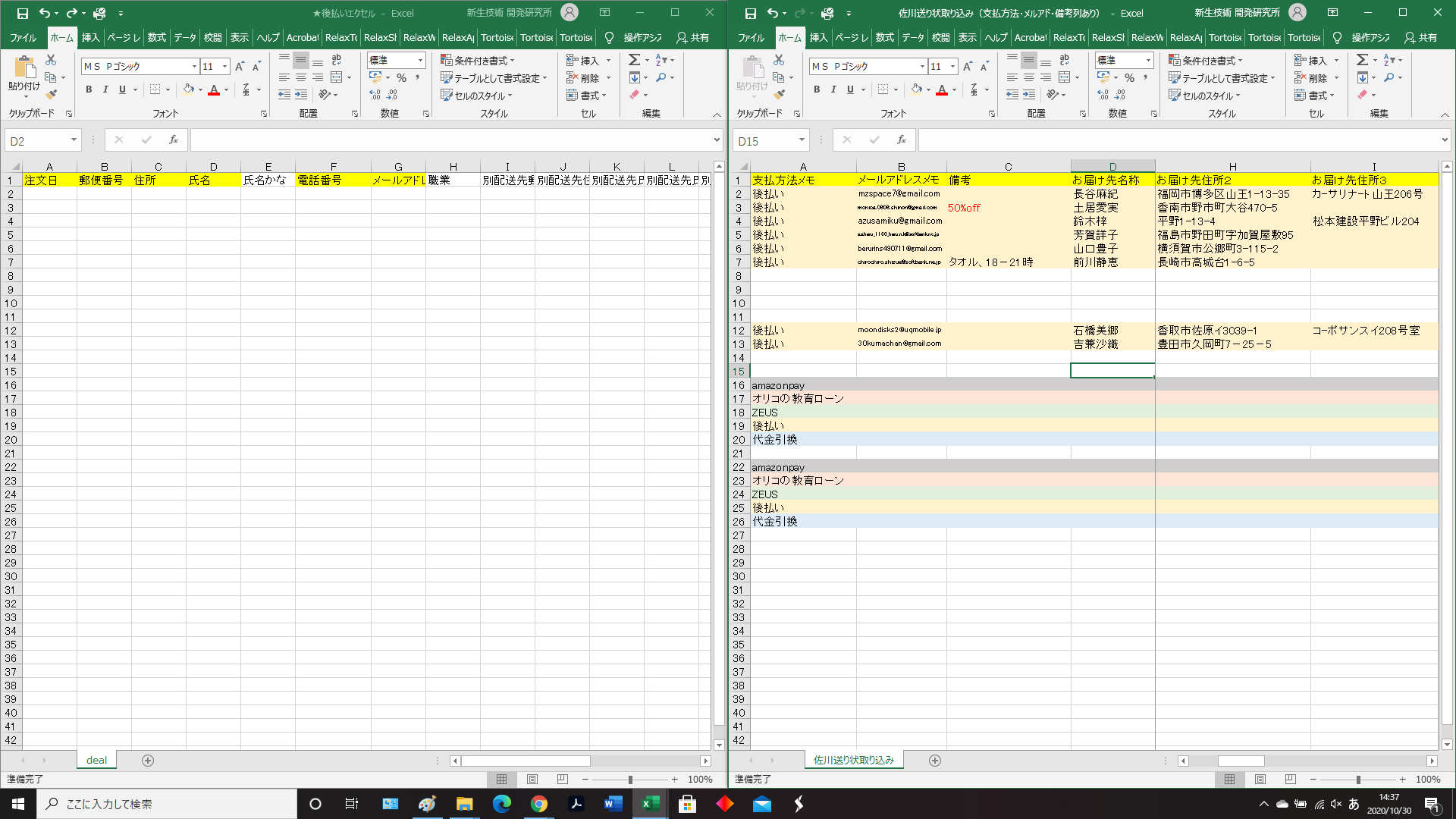Click the Undo icon in the right Excel window
The height and width of the screenshot is (819, 1456).
(x=772, y=13)
